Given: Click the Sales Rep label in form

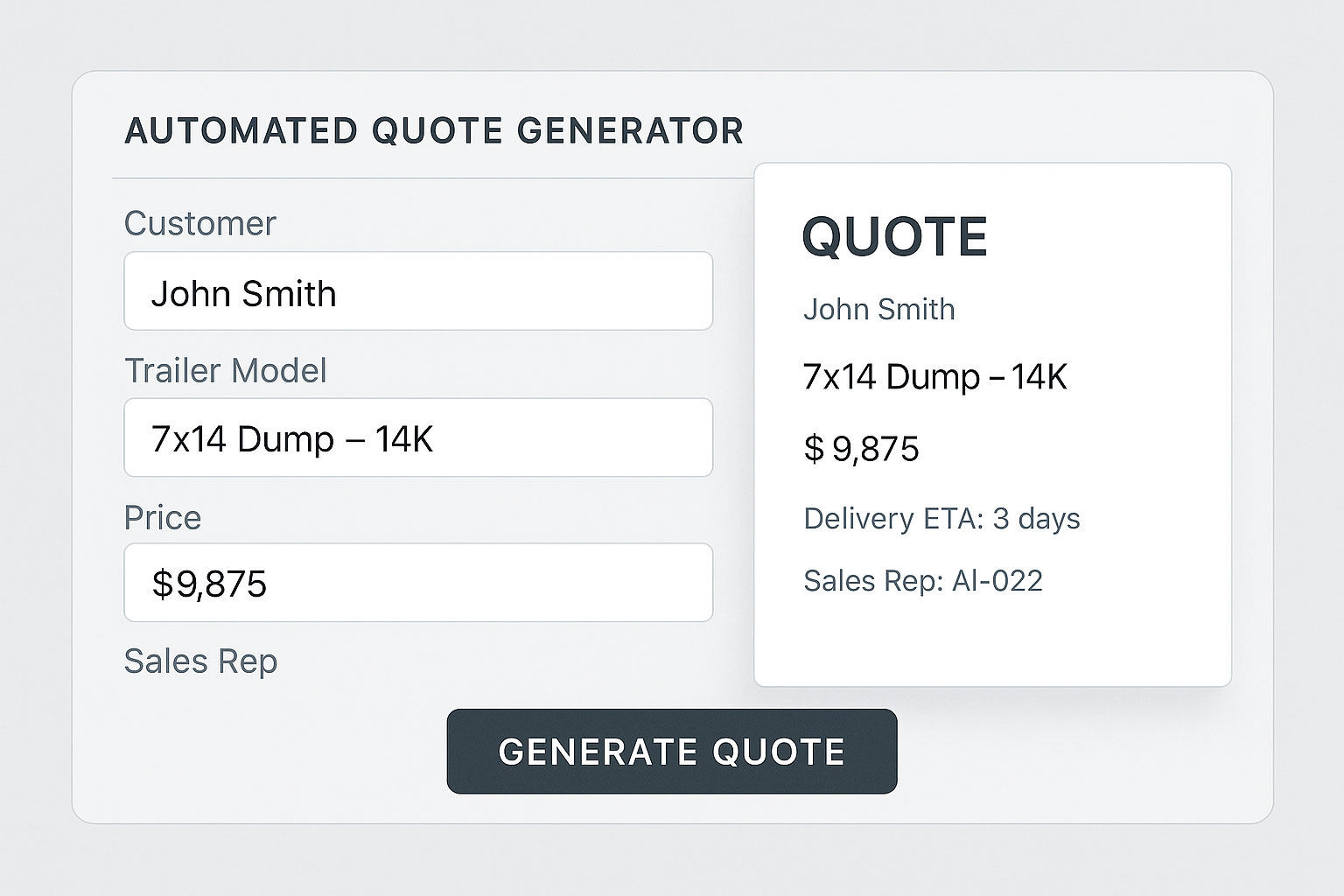Looking at the screenshot, I should 200,661.
